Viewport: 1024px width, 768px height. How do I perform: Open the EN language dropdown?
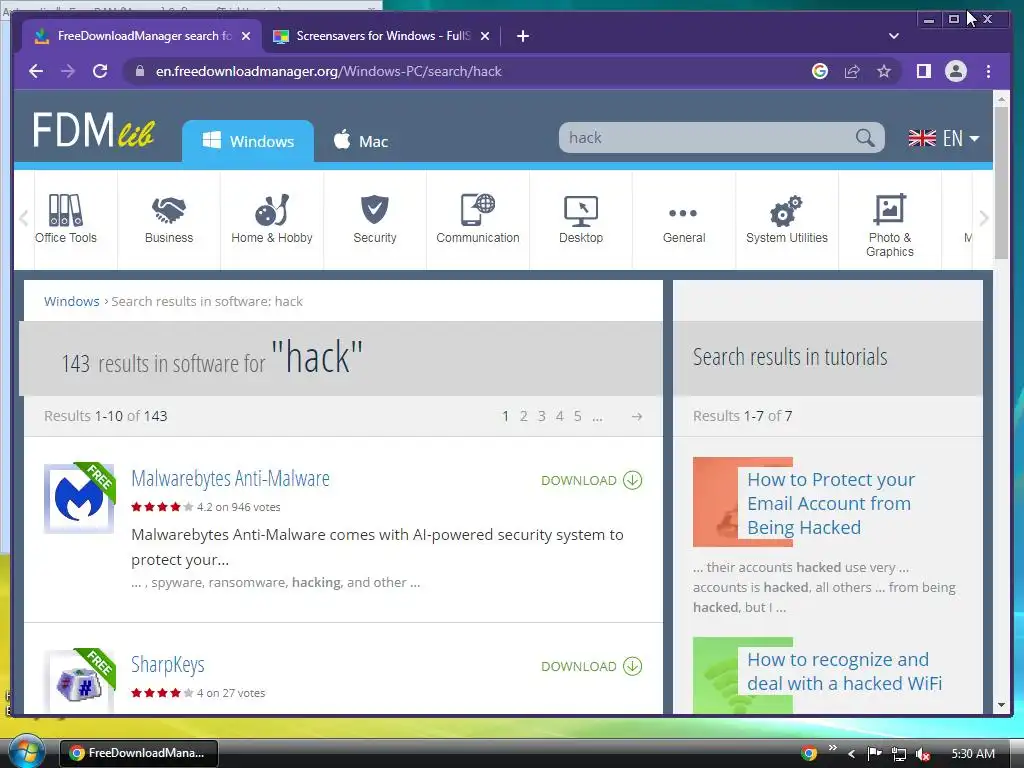[x=944, y=138]
